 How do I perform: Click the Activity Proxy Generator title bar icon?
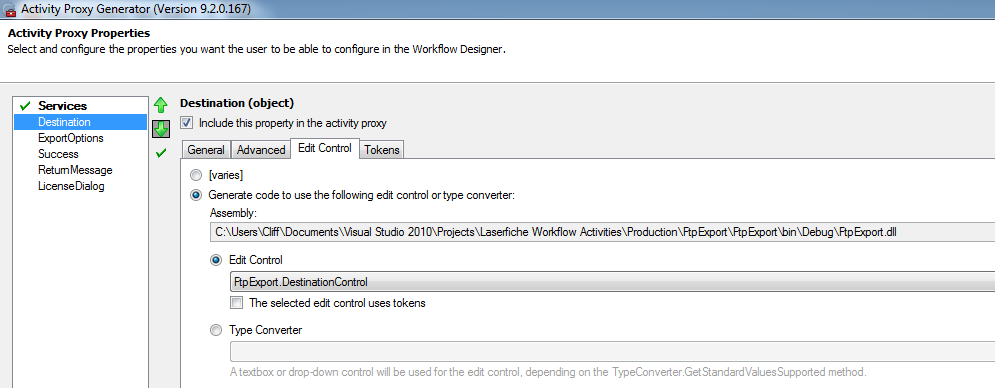tap(9, 9)
